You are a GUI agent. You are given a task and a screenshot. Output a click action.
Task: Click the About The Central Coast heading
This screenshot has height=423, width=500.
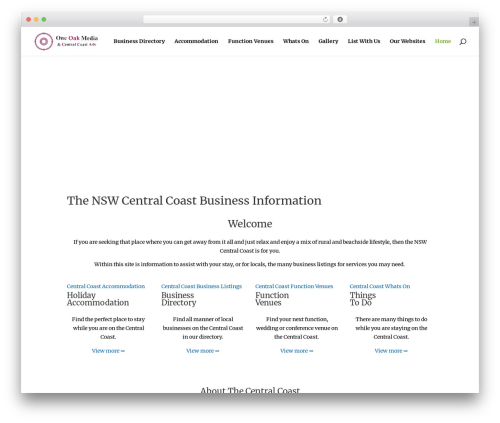coord(250,390)
